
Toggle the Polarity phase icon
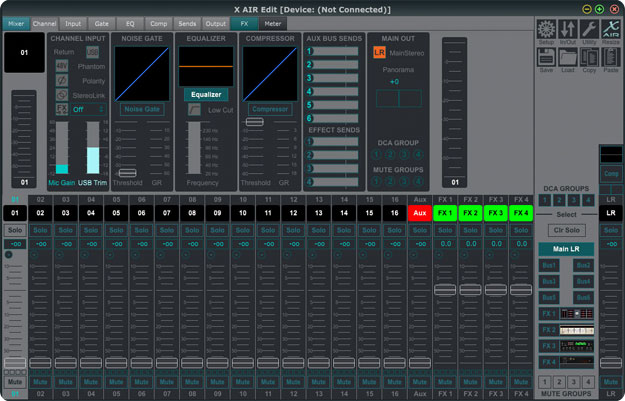pos(62,81)
